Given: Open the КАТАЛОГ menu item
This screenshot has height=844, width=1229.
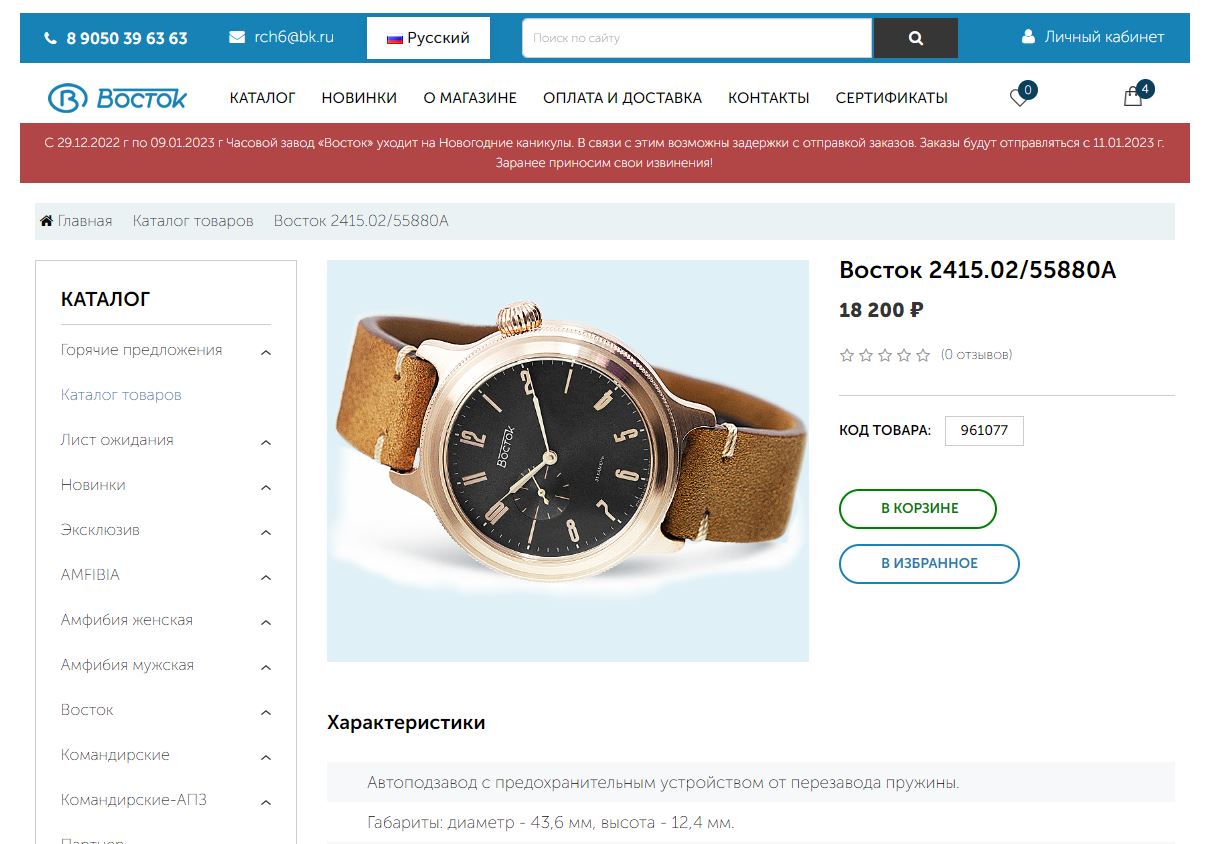Looking at the screenshot, I should point(262,98).
